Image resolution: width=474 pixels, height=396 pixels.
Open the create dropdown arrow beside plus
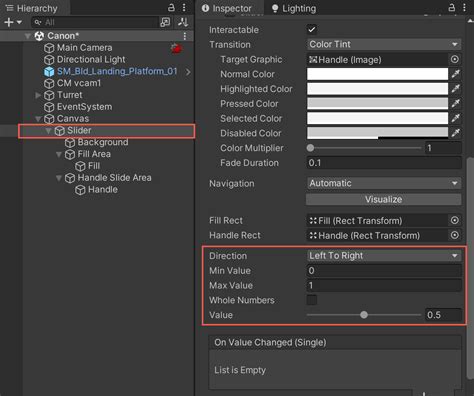click(19, 22)
